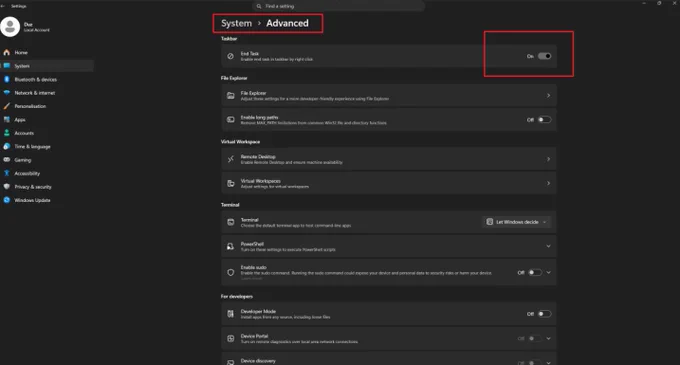Open Apps settings page
The height and width of the screenshot is (365, 680).
point(20,120)
